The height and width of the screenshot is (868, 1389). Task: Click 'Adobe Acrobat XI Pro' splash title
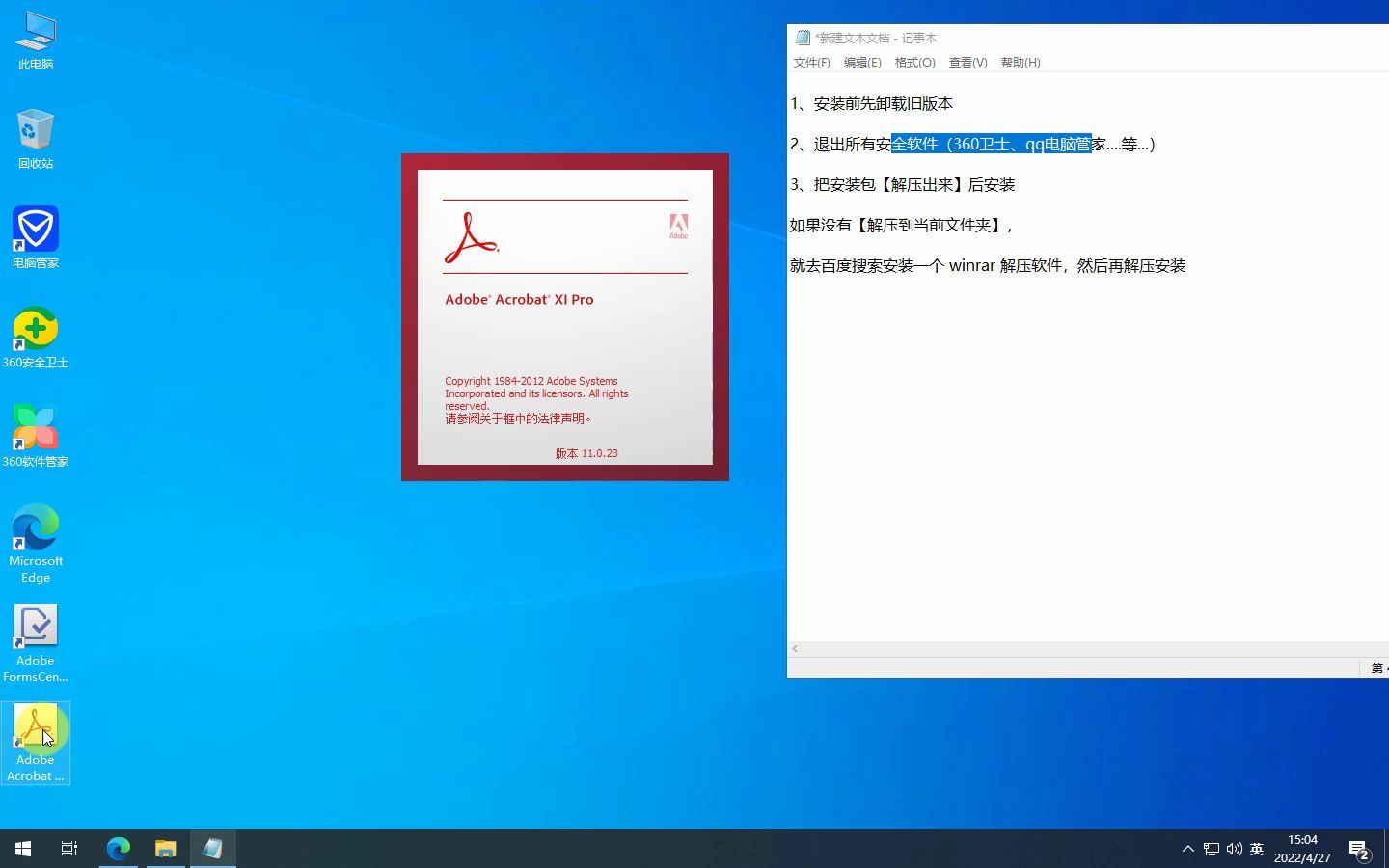(519, 299)
